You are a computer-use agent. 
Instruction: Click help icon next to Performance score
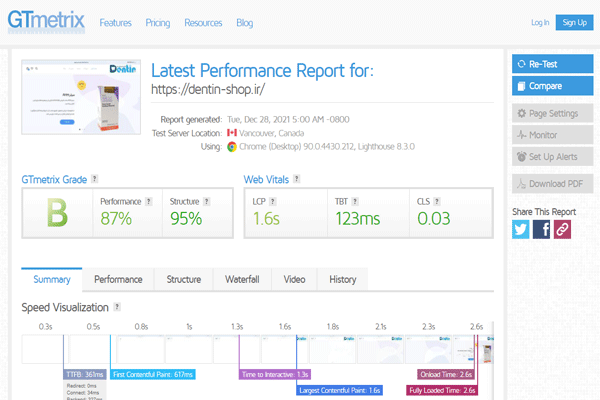click(x=149, y=200)
